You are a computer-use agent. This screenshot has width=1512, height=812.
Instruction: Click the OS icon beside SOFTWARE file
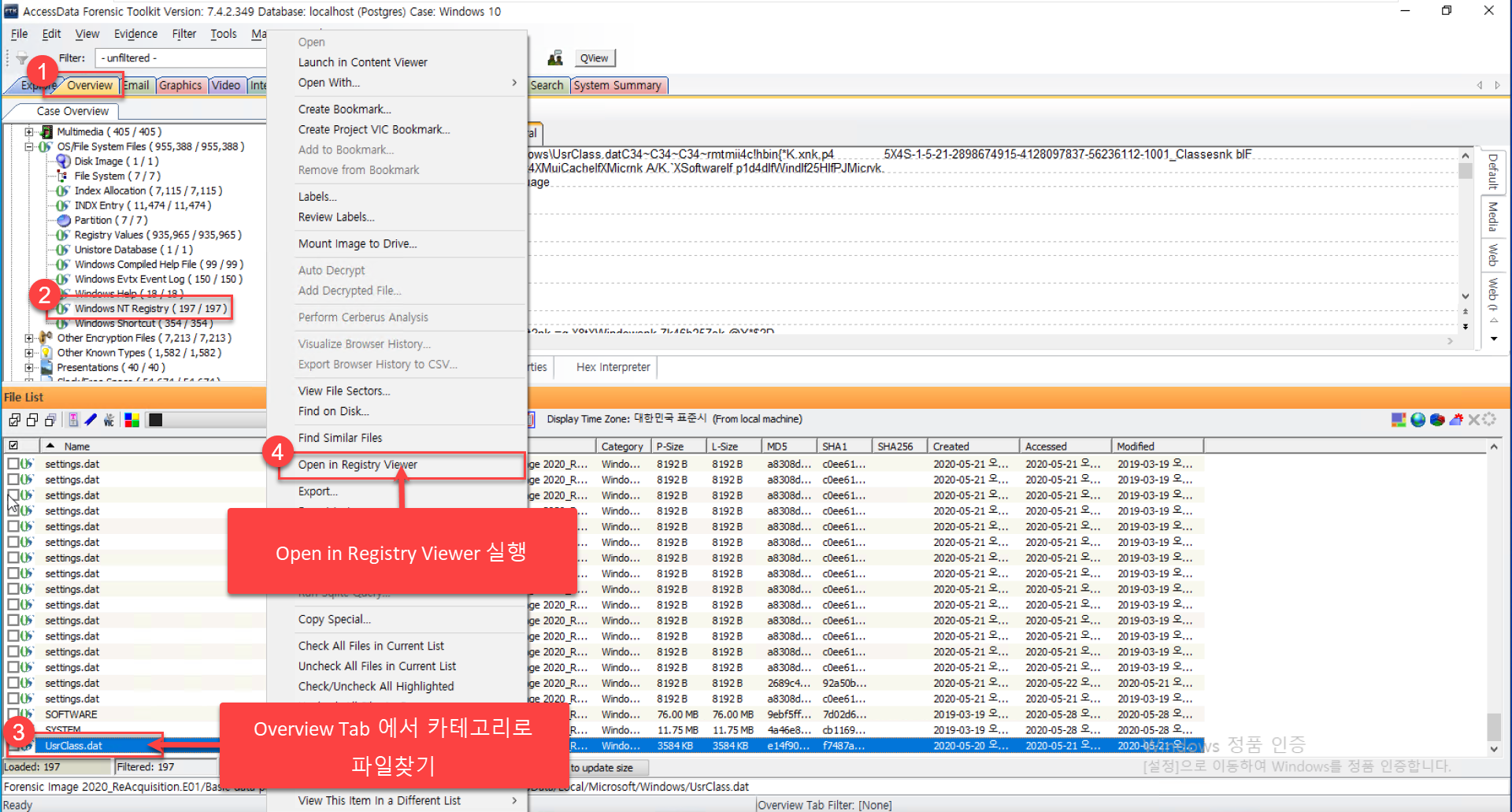27,714
